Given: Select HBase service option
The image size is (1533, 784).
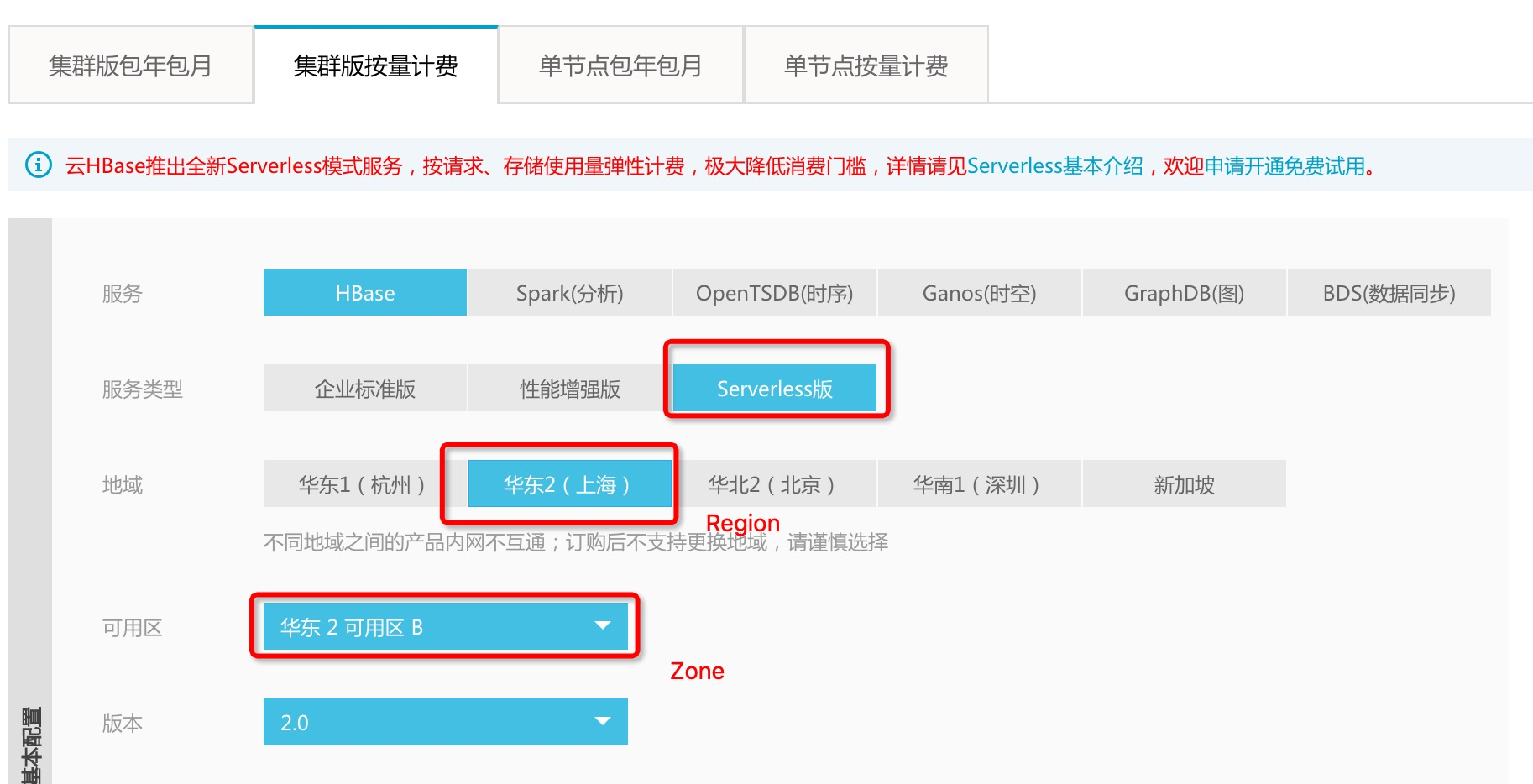Looking at the screenshot, I should click(365, 292).
